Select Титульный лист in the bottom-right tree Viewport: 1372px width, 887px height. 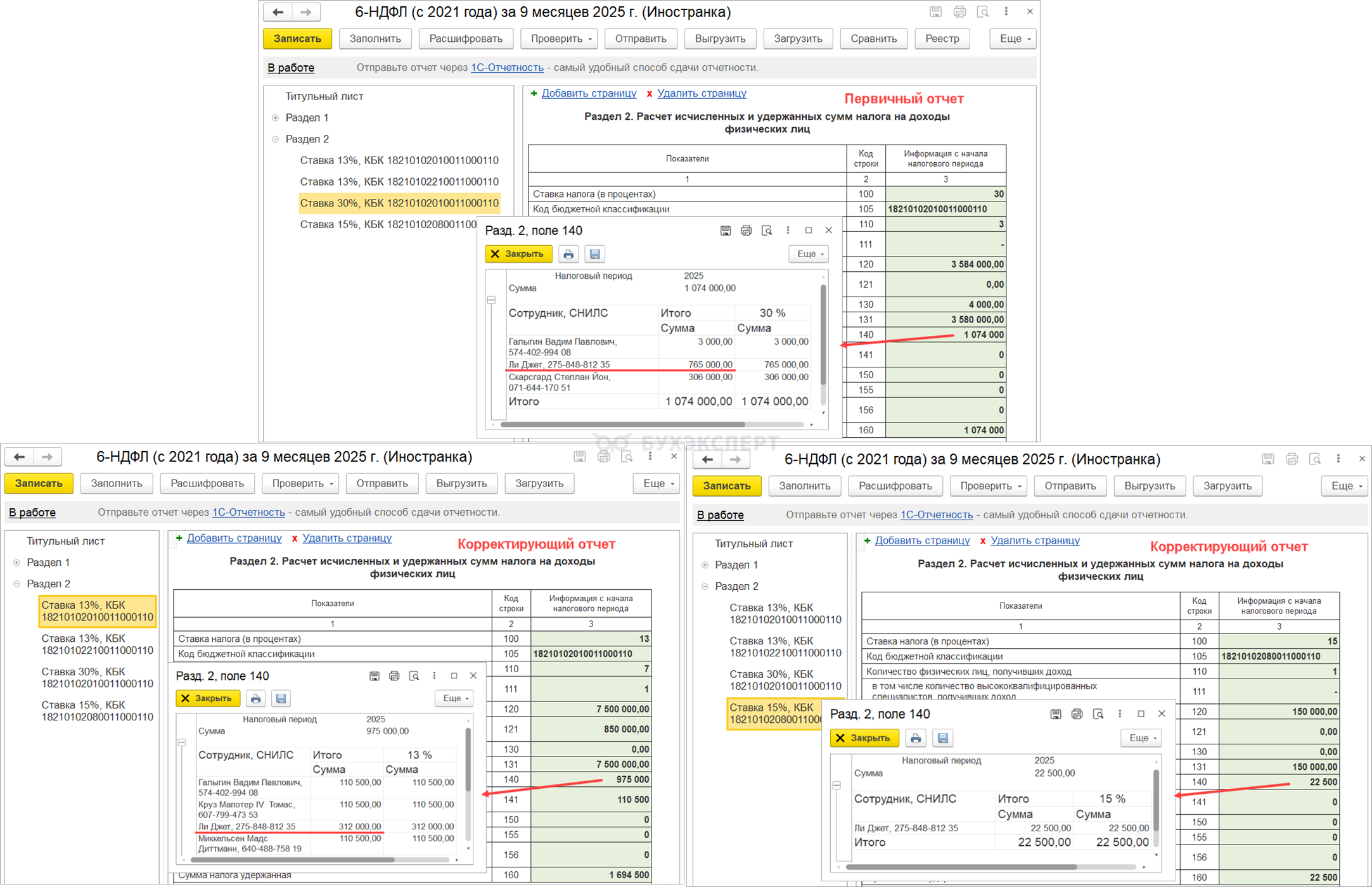point(753,544)
